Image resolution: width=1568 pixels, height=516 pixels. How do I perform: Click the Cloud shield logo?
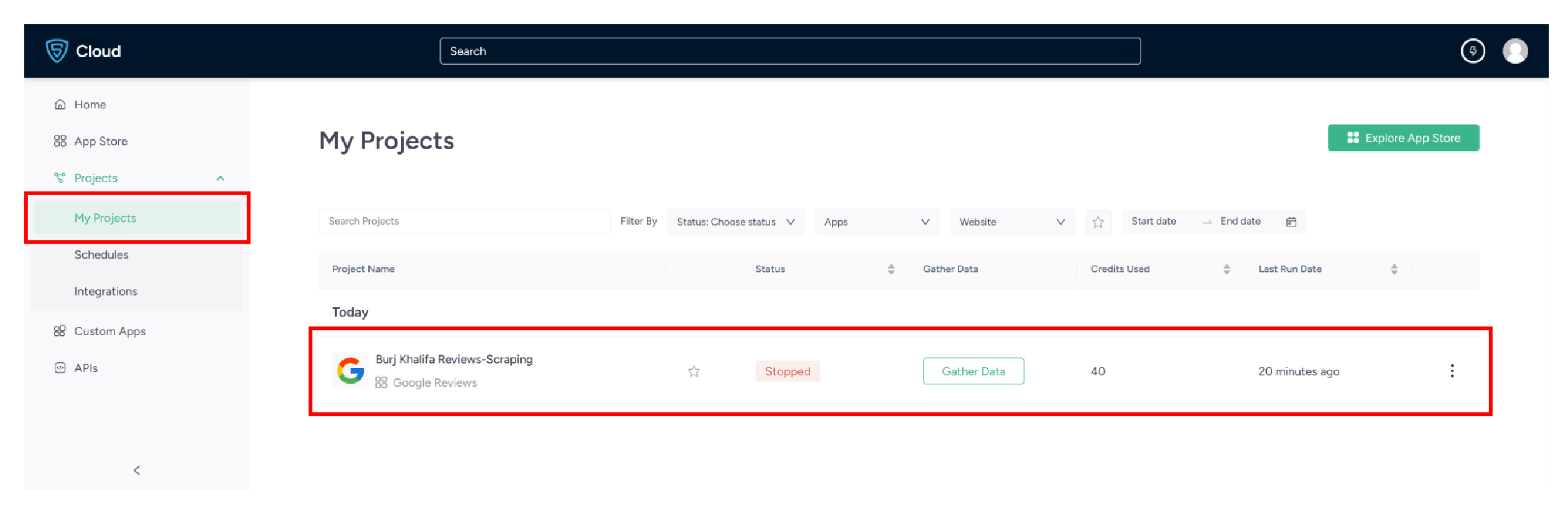(57, 51)
